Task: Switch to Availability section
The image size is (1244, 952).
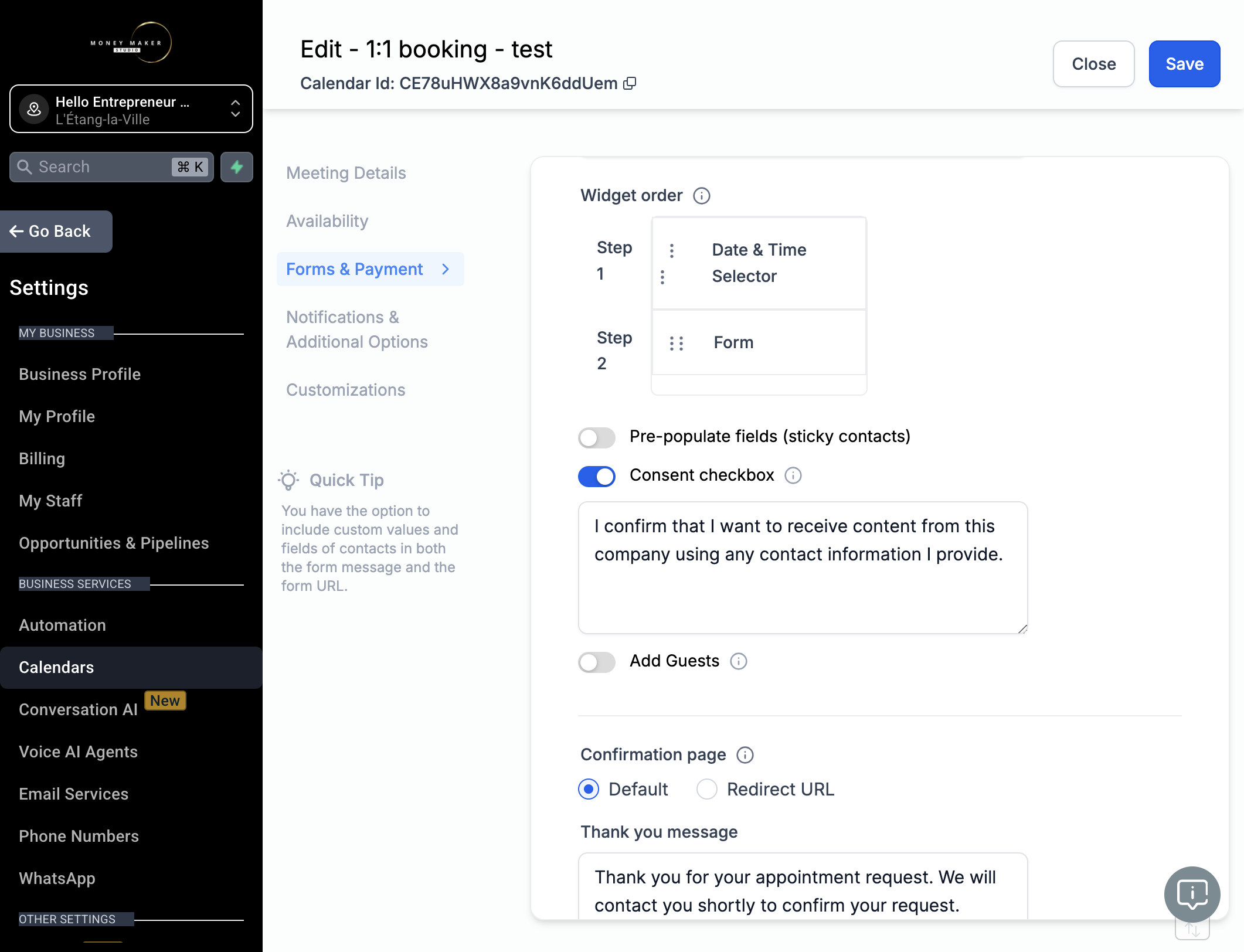Action: pyautogui.click(x=327, y=221)
